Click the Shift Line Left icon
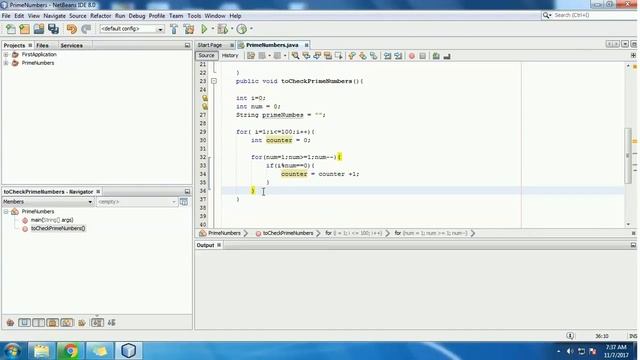The width and height of the screenshot is (640, 360). (387, 56)
